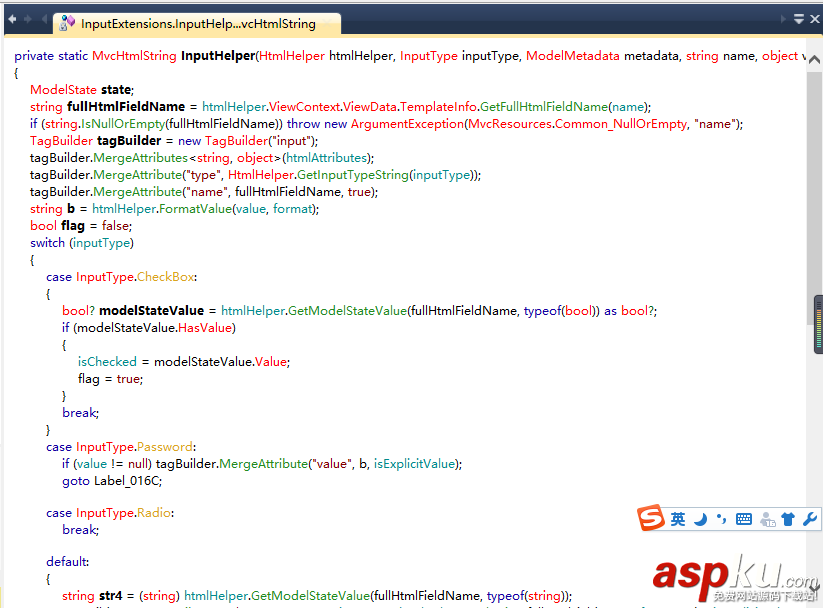Open the Sogou soft keyboard

tap(743, 518)
